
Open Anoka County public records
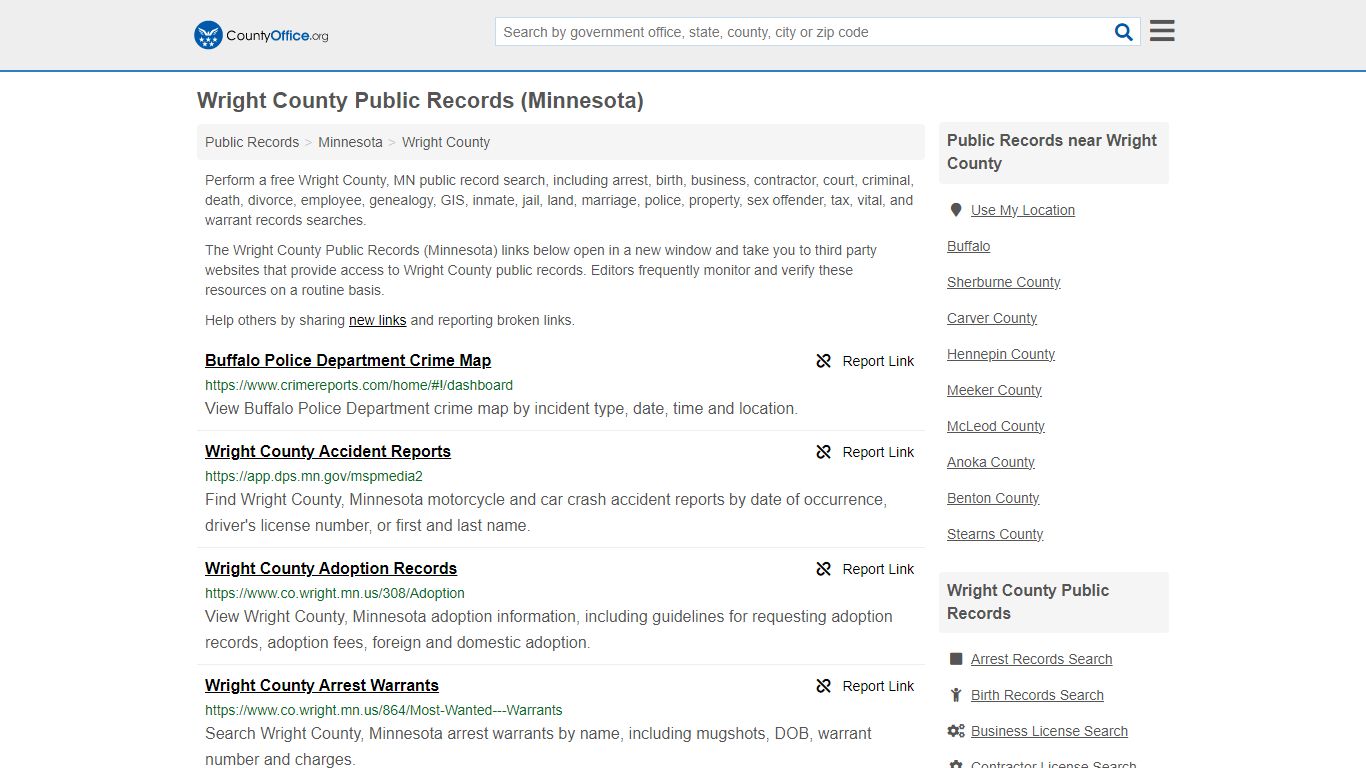[991, 462]
